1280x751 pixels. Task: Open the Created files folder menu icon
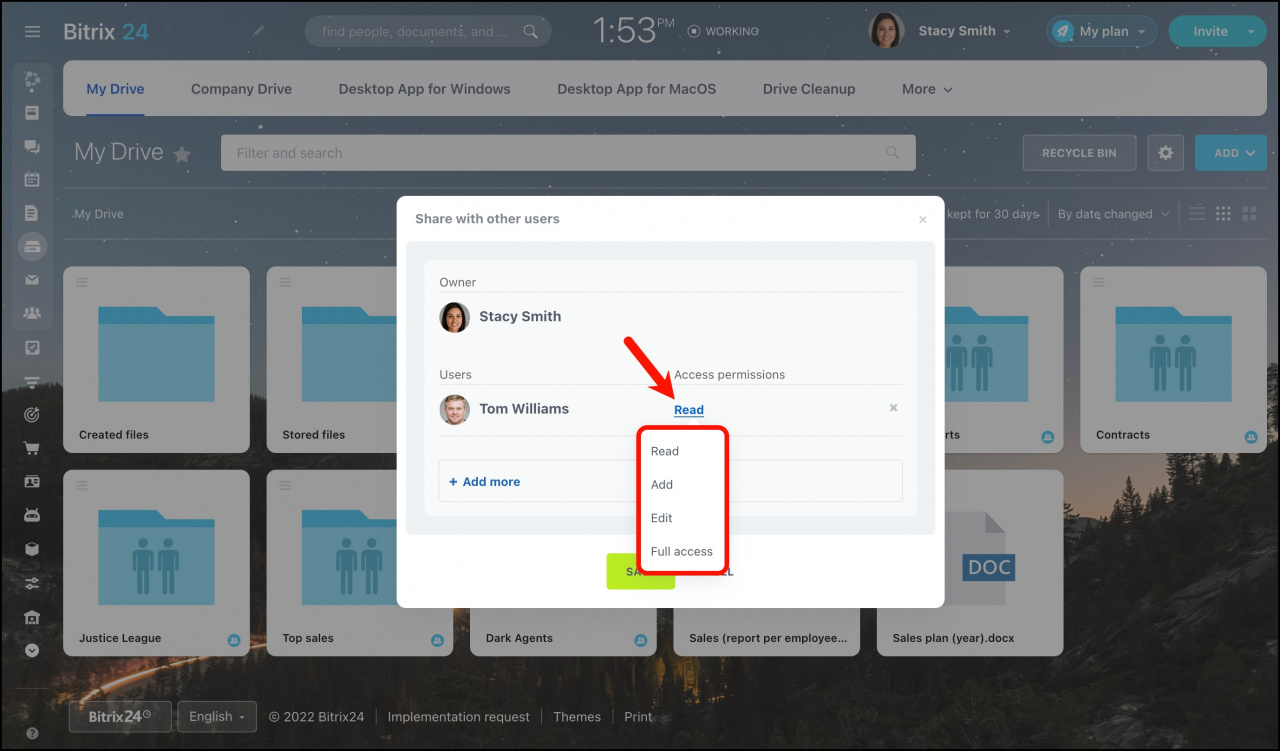coord(81,281)
